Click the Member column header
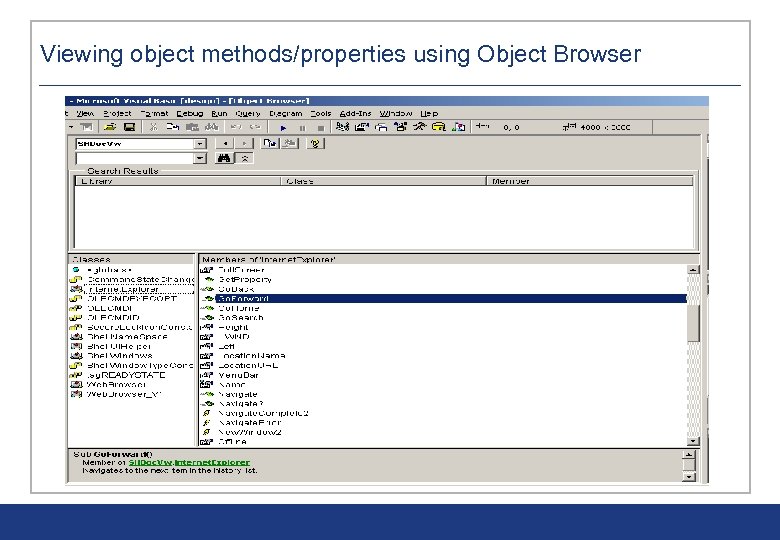 click(x=589, y=181)
